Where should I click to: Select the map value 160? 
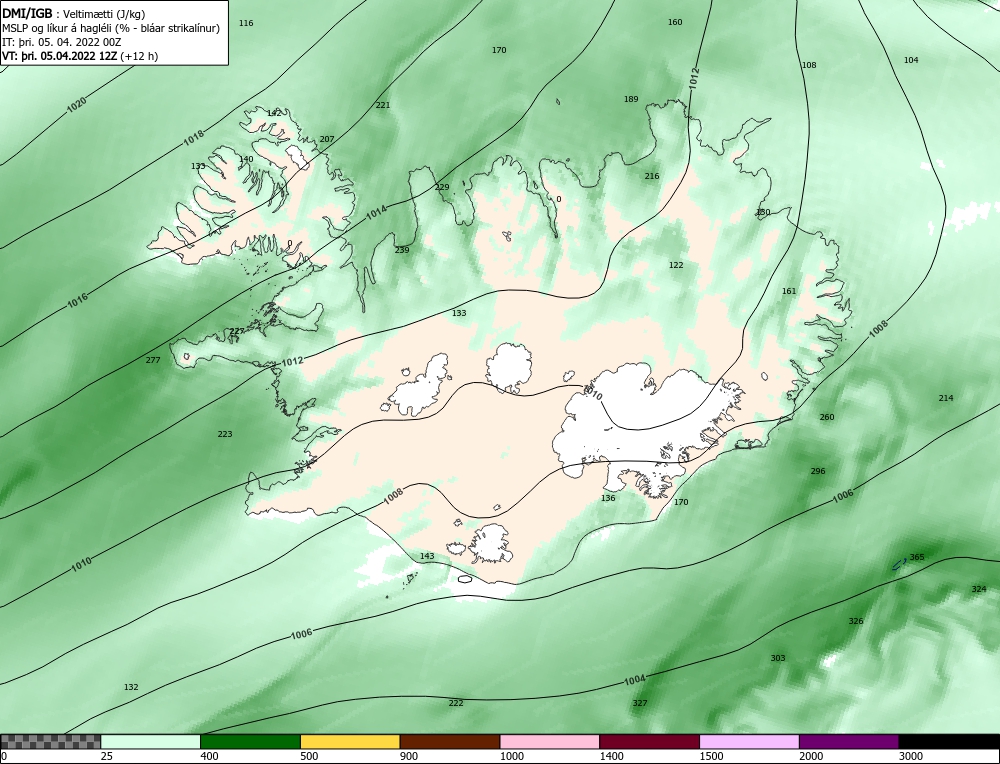tap(675, 22)
